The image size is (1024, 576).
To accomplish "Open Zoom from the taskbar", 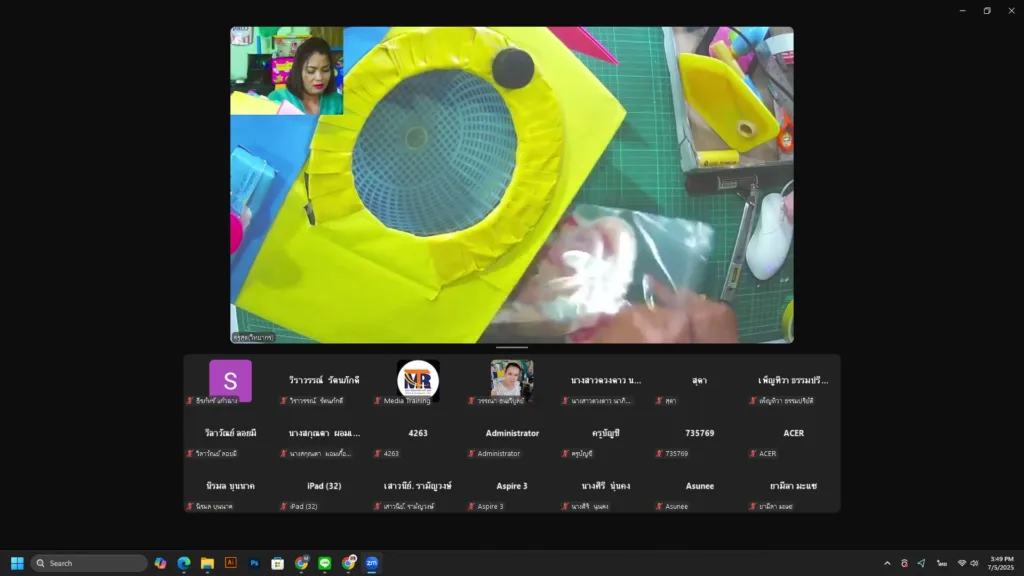I will pos(372,563).
